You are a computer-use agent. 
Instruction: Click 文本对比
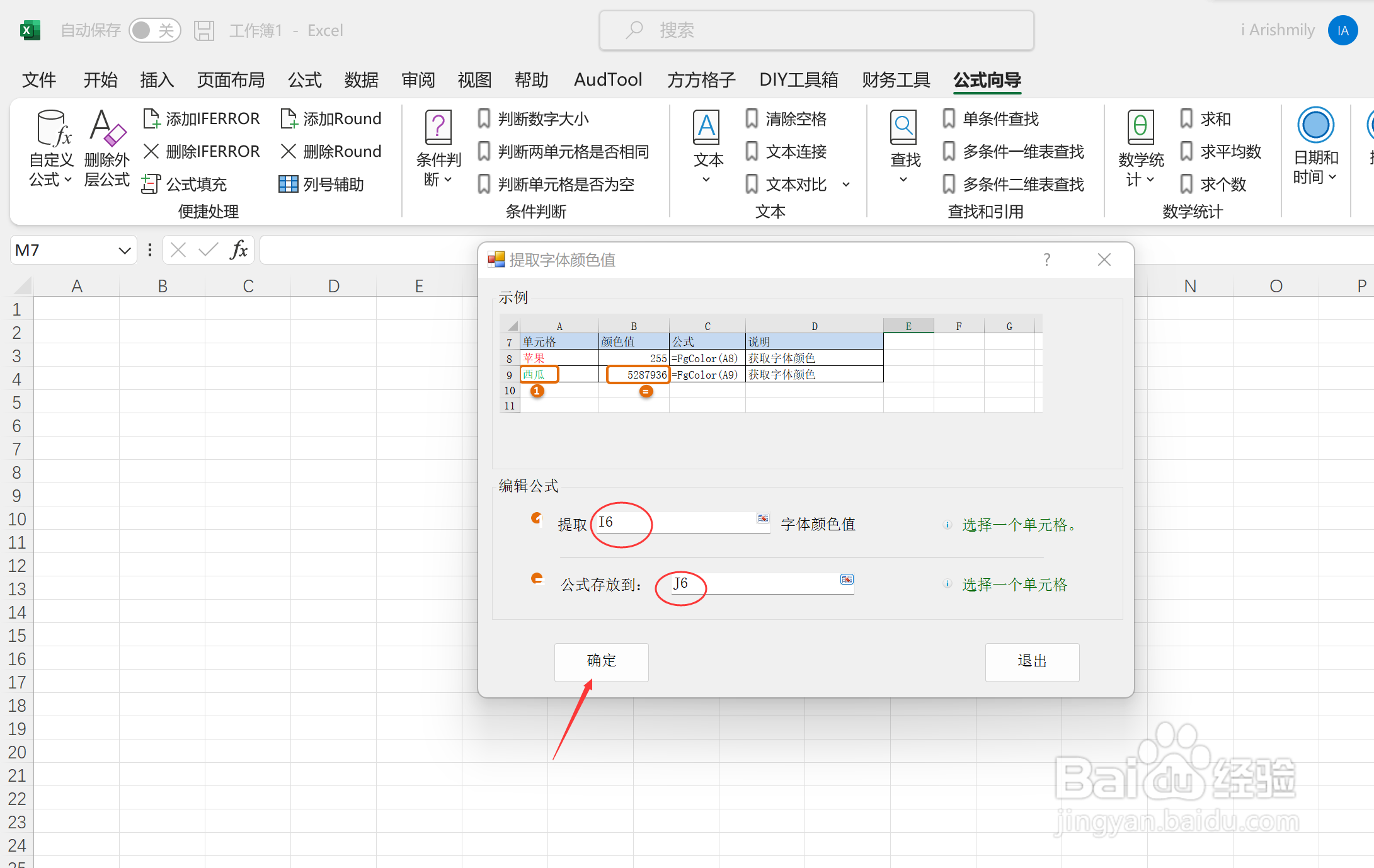[x=786, y=184]
